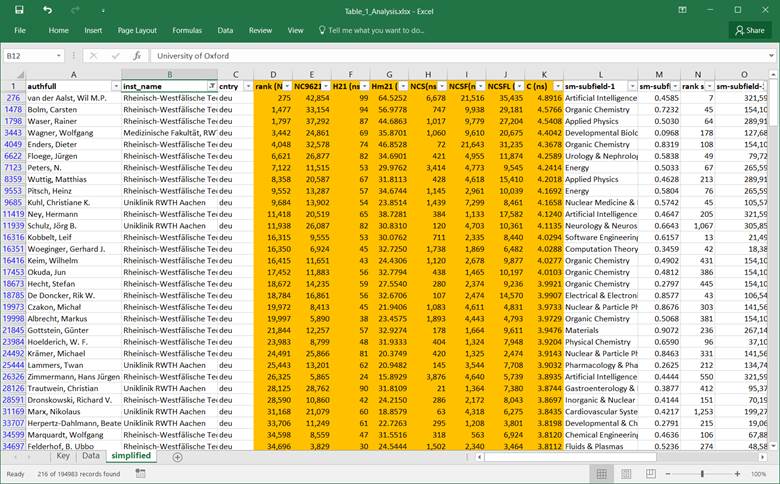Open the View ribbon tab
This screenshot has height=484, width=780.
[x=295, y=30]
